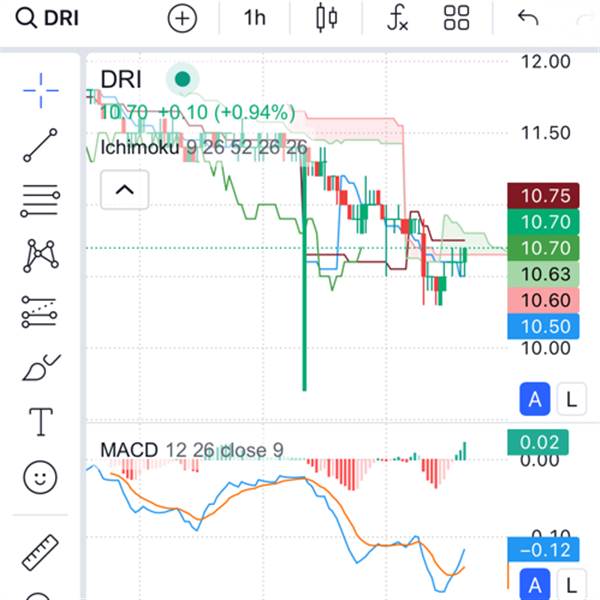The width and height of the screenshot is (600, 600).
Task: Collapse the indicator legend with chevron
Action: (125, 190)
